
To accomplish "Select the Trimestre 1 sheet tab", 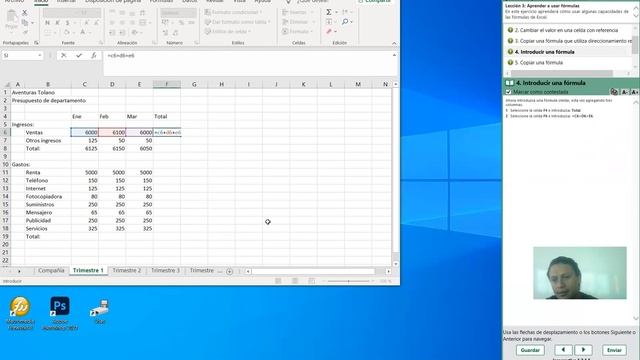I will 88,271.
